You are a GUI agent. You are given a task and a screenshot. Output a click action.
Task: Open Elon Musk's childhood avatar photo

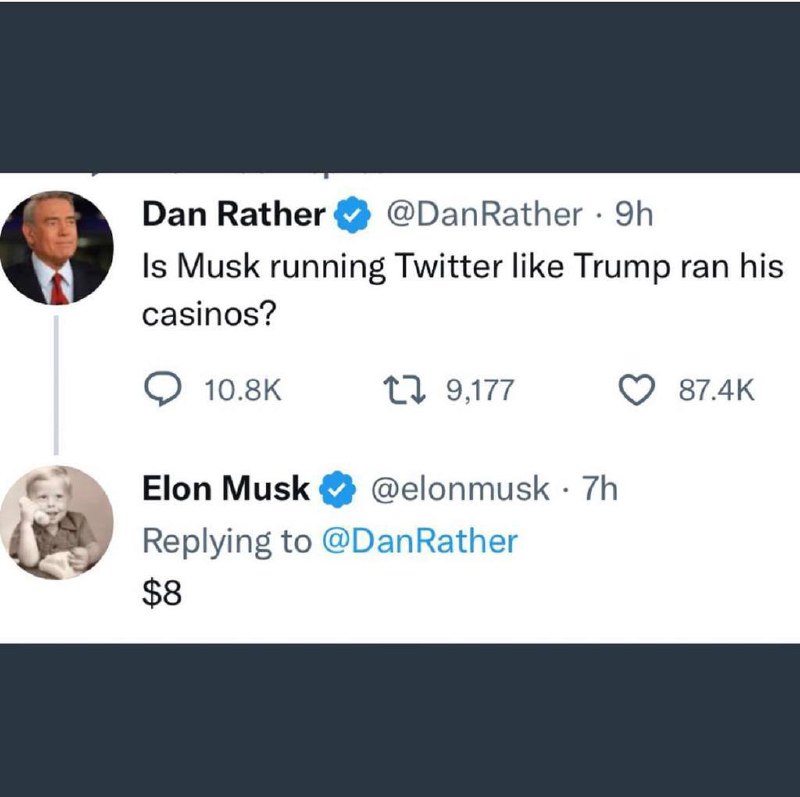[x=57, y=522]
